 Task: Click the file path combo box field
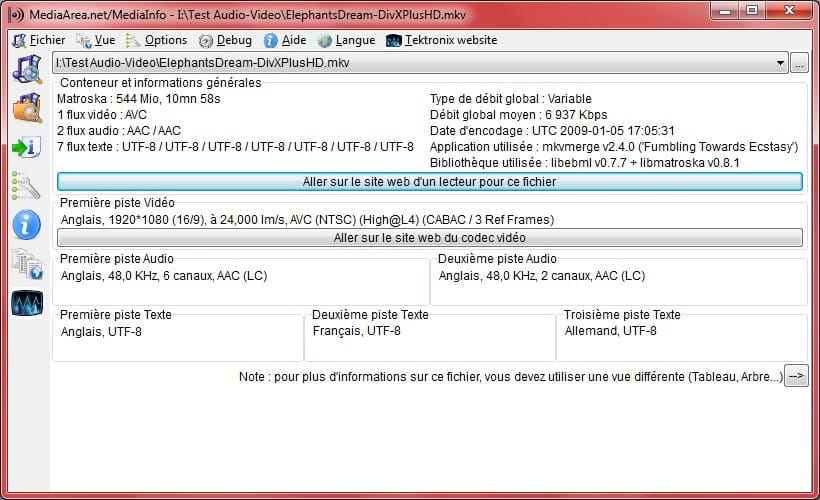pos(420,63)
